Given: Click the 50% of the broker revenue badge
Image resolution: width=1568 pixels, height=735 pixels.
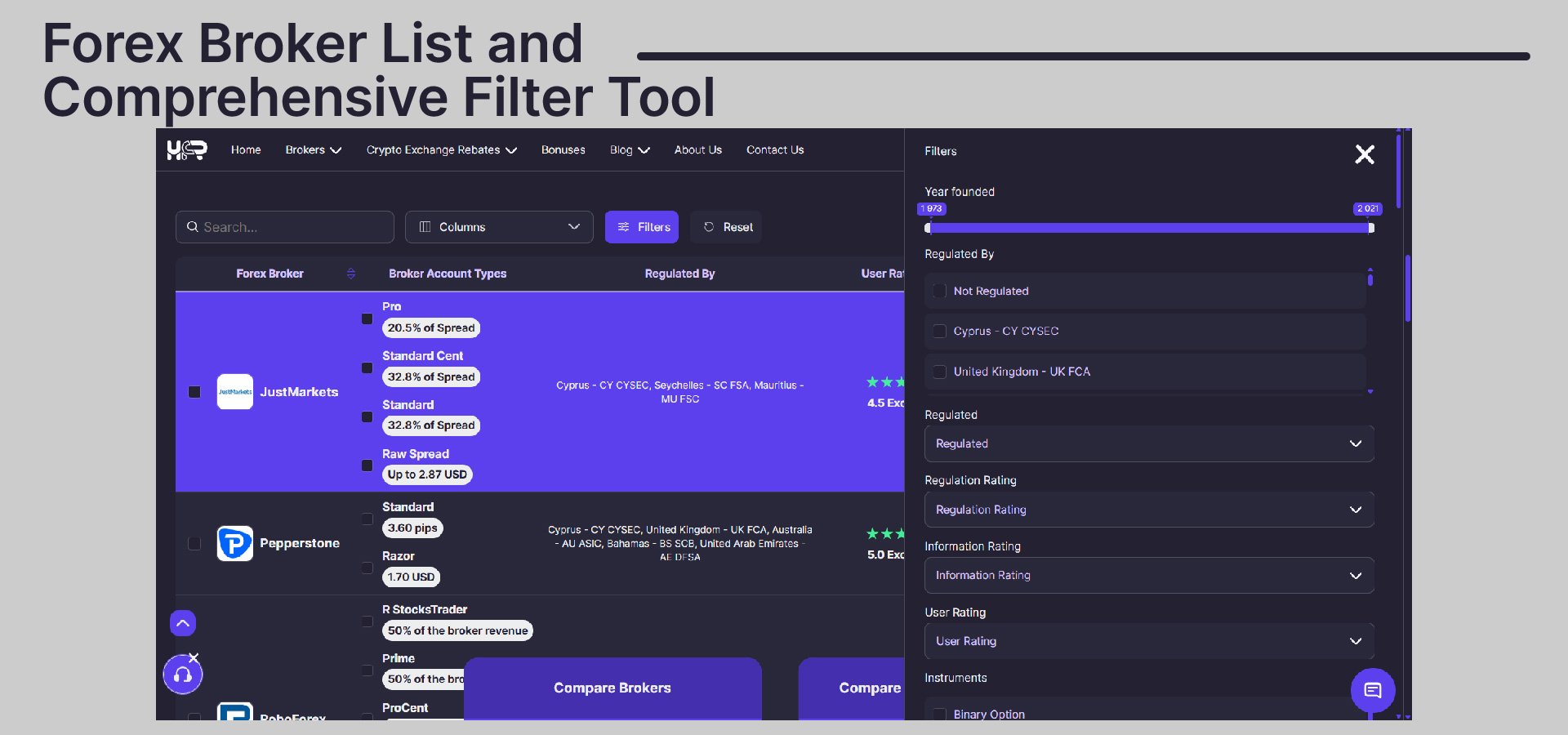Looking at the screenshot, I should tap(457, 630).
